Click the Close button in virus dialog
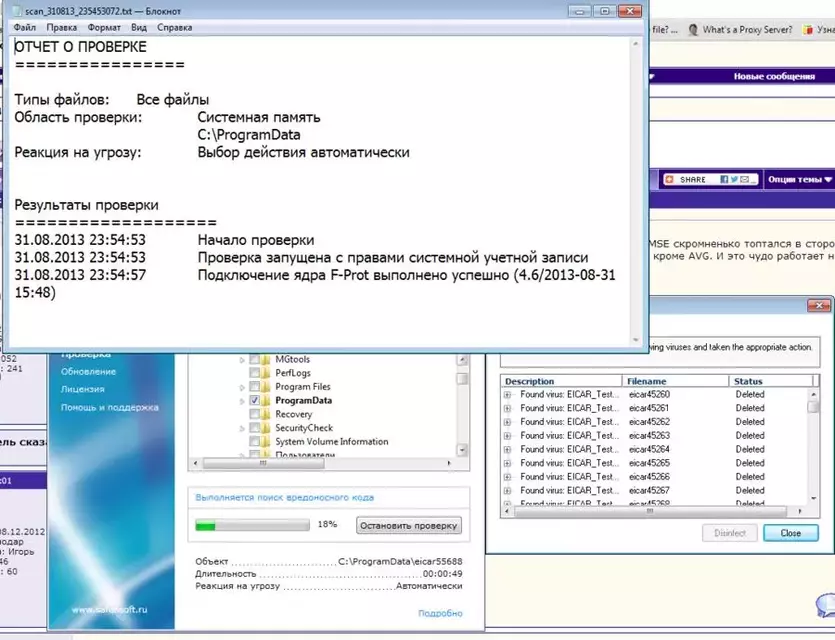This screenshot has height=640, width=835. point(791,533)
